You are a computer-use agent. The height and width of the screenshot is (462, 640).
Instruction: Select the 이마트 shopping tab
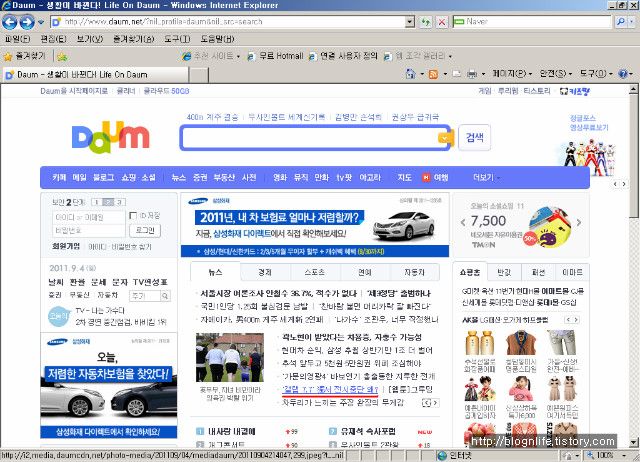point(572,272)
